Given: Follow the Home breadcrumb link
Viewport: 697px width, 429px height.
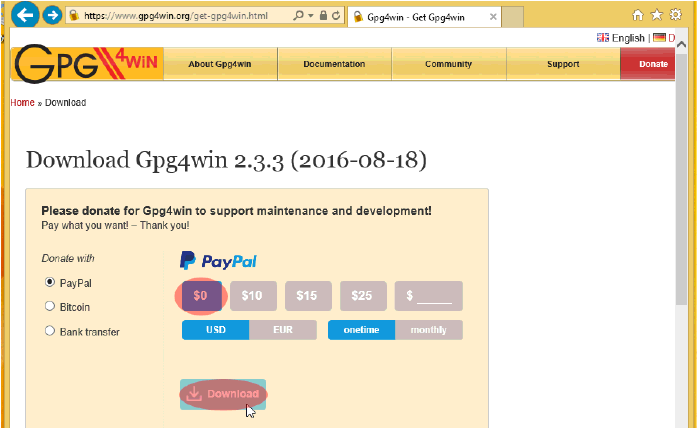Looking at the screenshot, I should tap(22, 103).
